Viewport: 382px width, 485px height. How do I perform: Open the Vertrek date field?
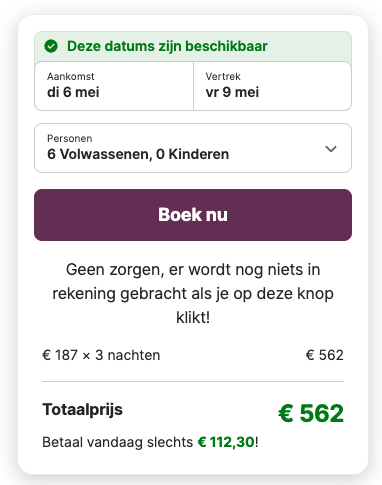pos(272,86)
